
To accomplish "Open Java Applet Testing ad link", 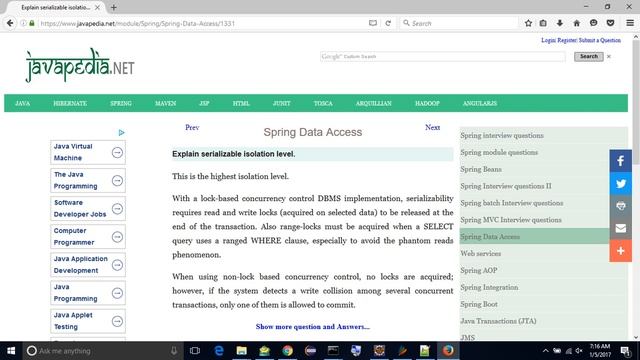I will point(88,321).
